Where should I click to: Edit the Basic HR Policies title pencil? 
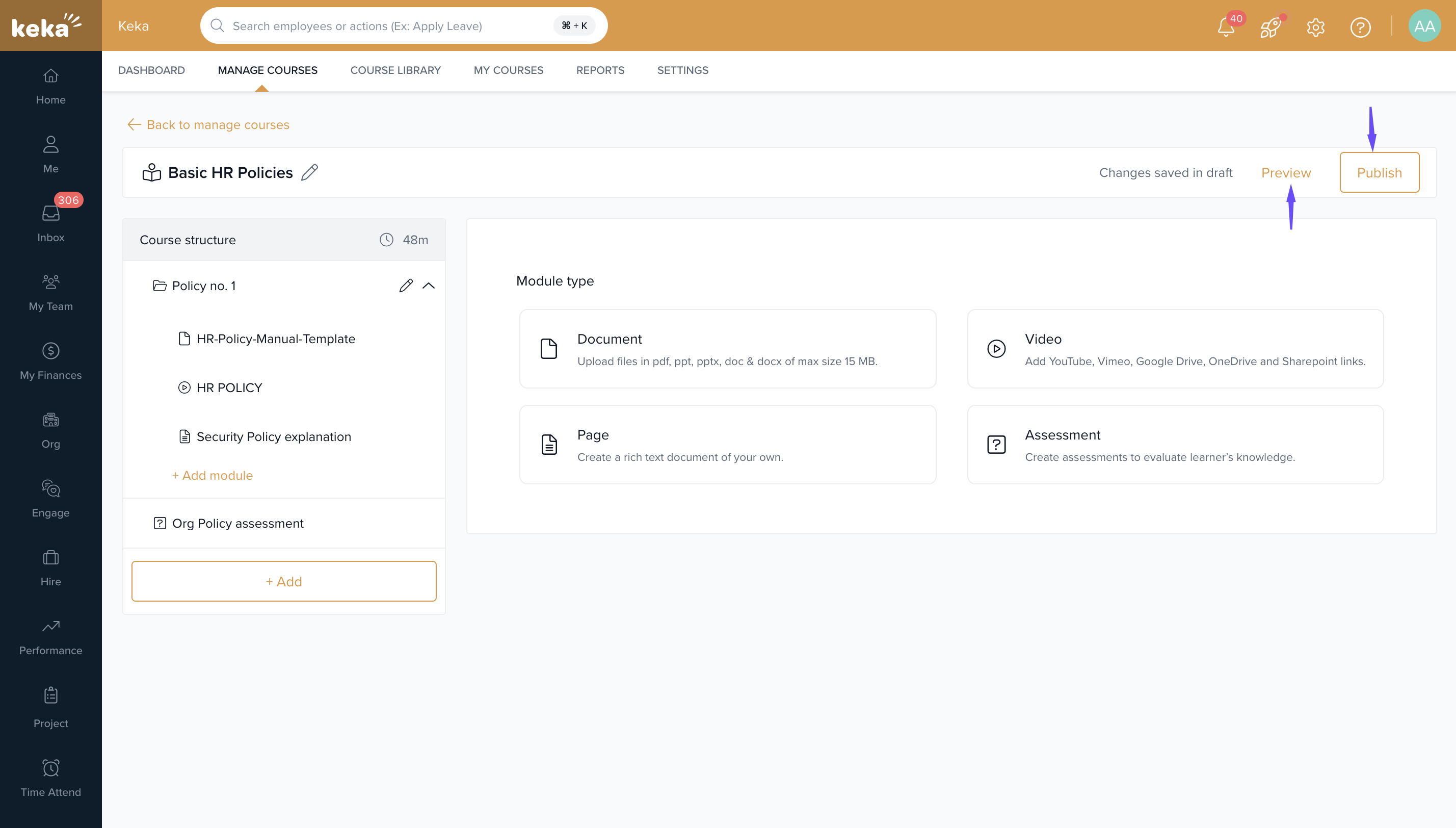[x=310, y=172]
